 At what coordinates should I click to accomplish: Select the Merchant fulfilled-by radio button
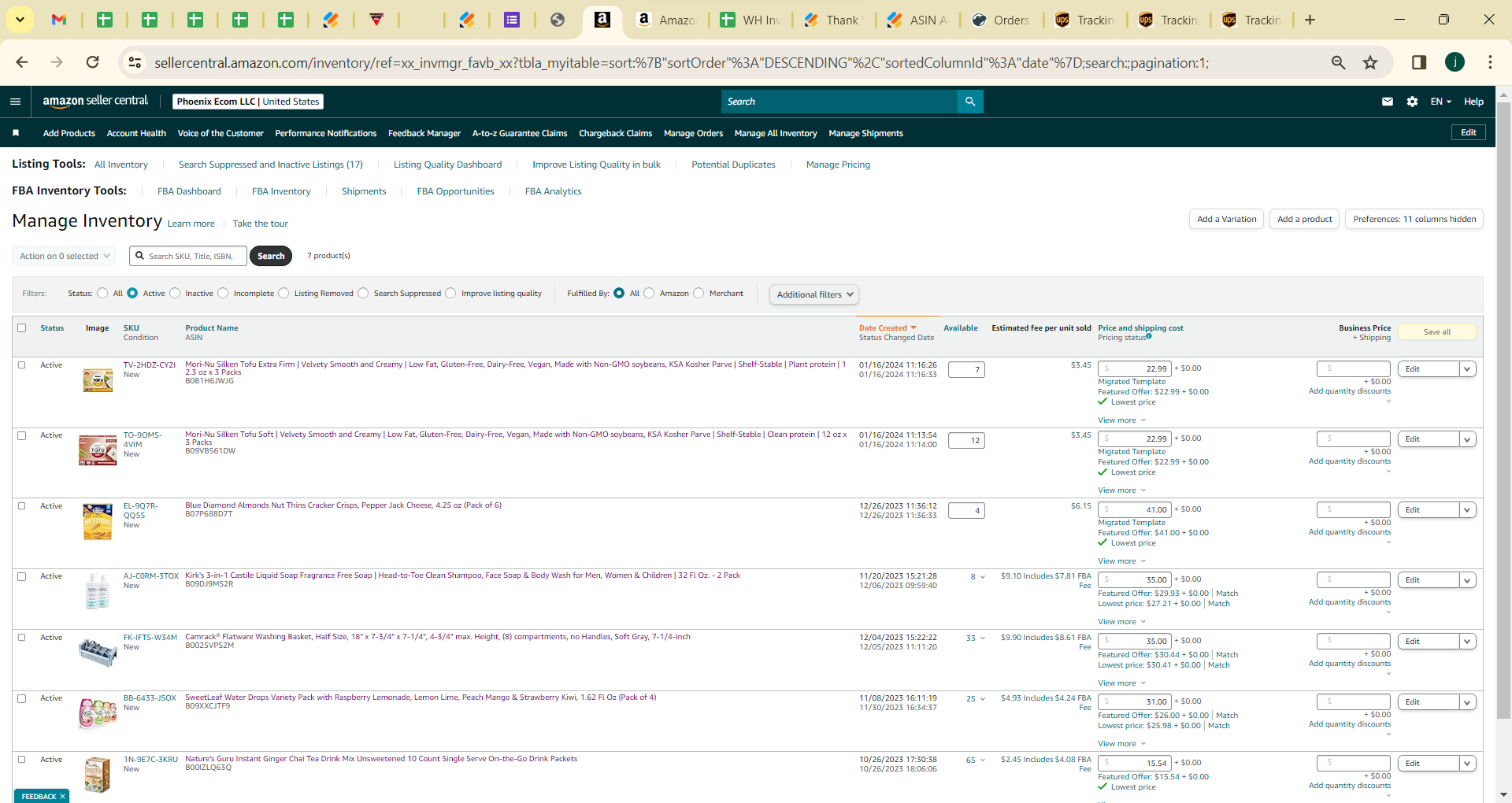pyautogui.click(x=699, y=293)
